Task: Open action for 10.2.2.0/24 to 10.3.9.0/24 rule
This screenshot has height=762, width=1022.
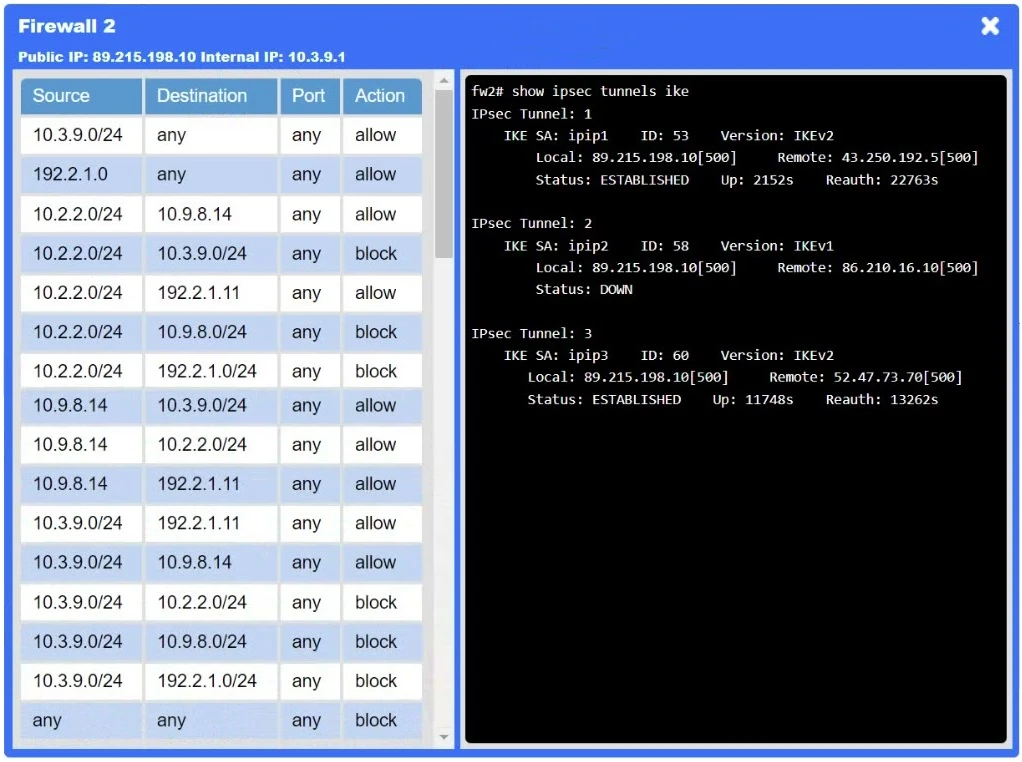Action: (381, 254)
